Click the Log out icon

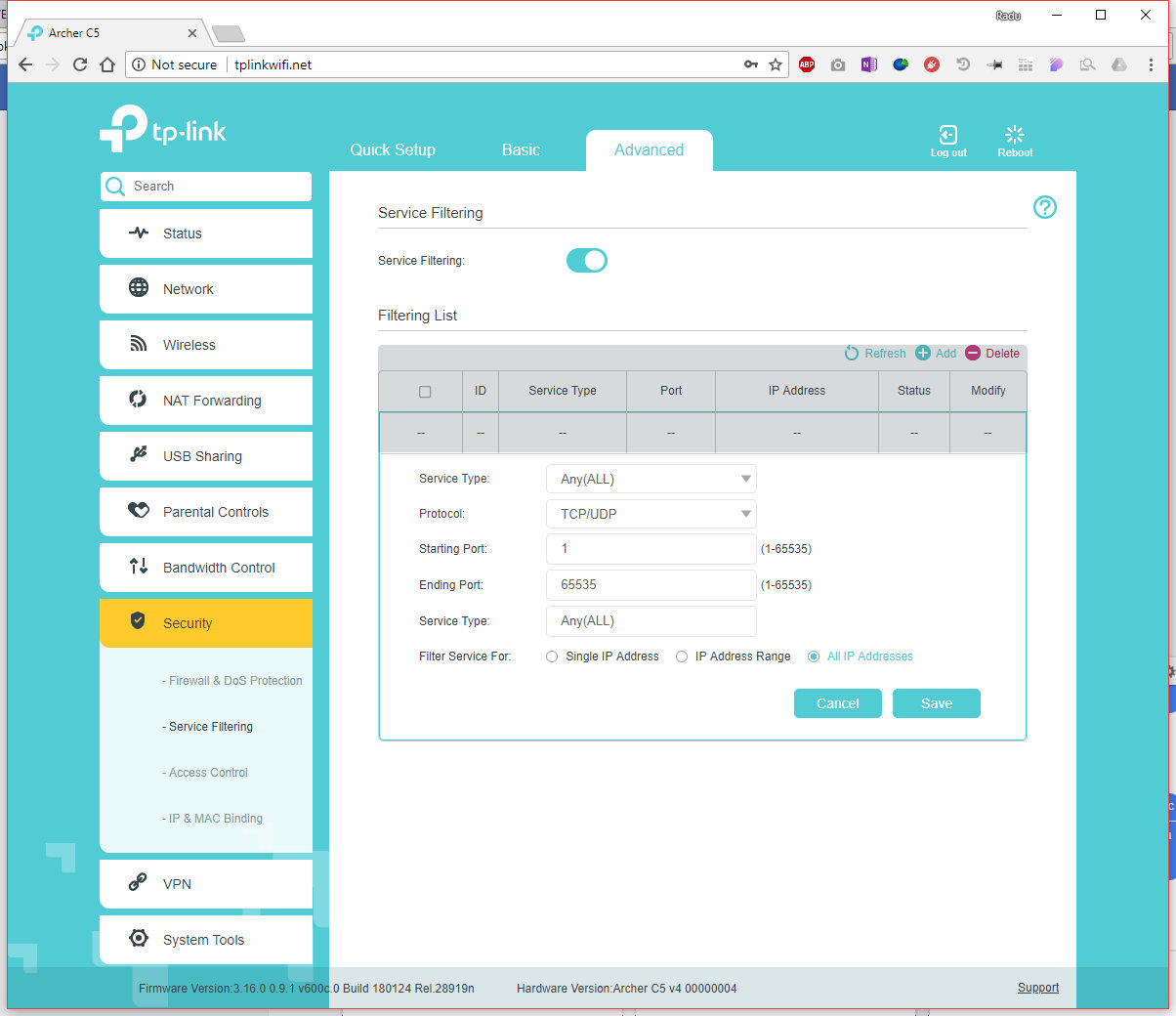pyautogui.click(x=947, y=135)
